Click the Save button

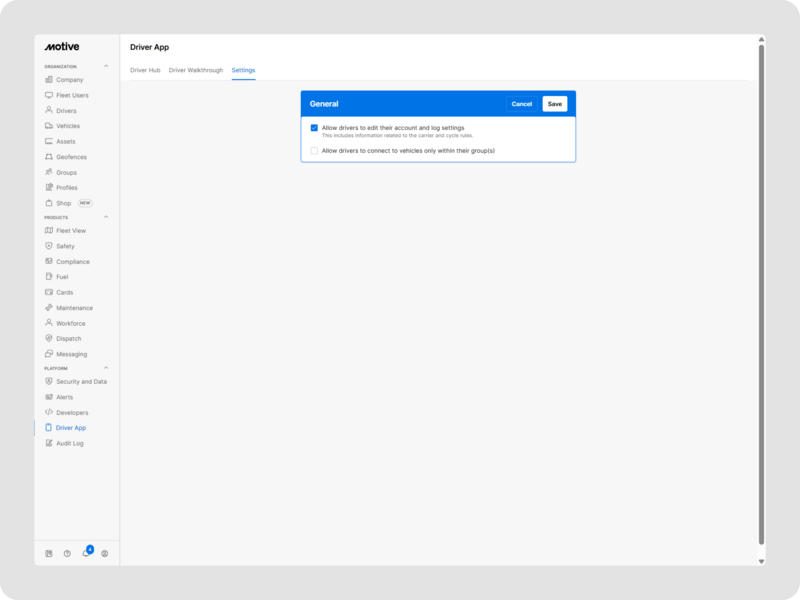click(x=555, y=104)
